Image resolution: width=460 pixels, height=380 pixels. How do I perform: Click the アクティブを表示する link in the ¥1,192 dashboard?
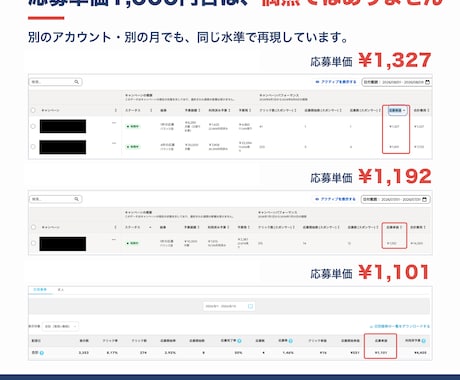point(335,199)
